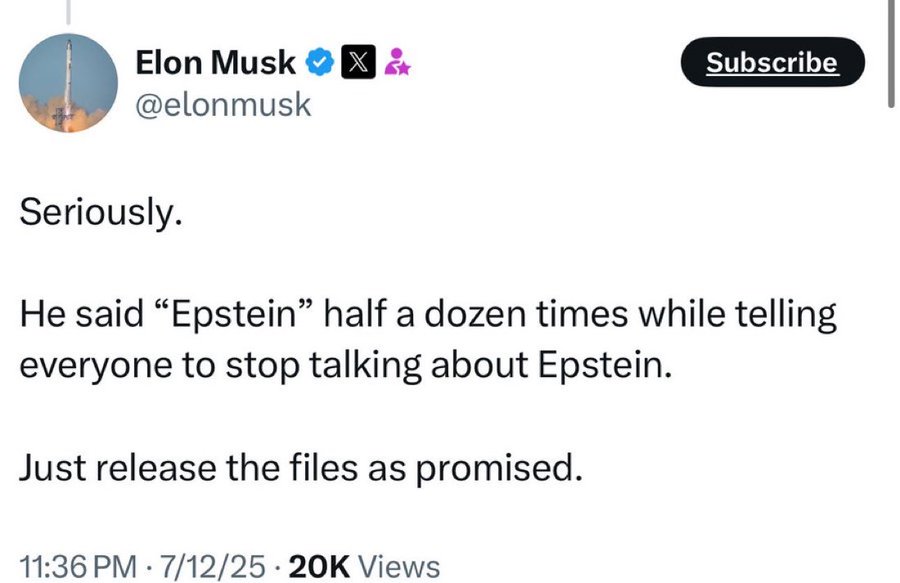Click the Subscribe button
This screenshot has height=583, width=900.
(x=771, y=62)
